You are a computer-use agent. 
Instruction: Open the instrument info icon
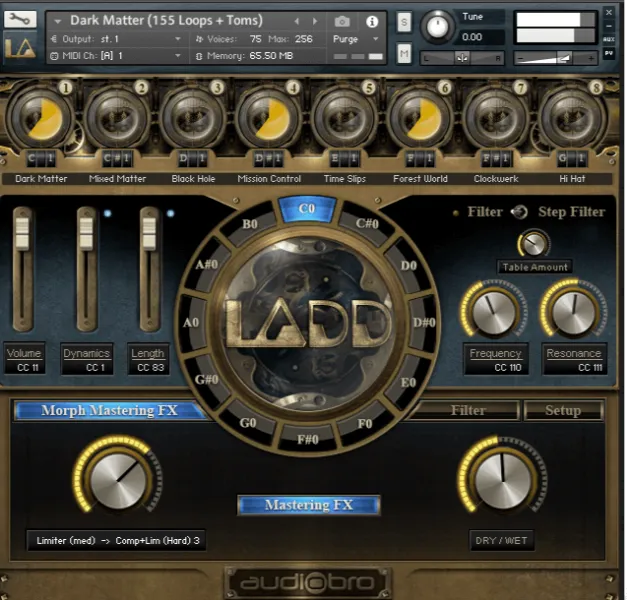coord(372,22)
